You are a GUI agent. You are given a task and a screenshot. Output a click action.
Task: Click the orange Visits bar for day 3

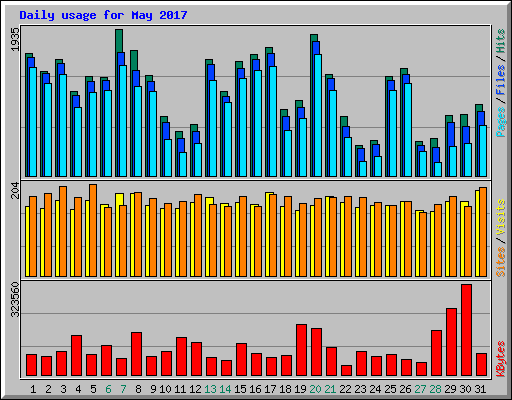63,231
